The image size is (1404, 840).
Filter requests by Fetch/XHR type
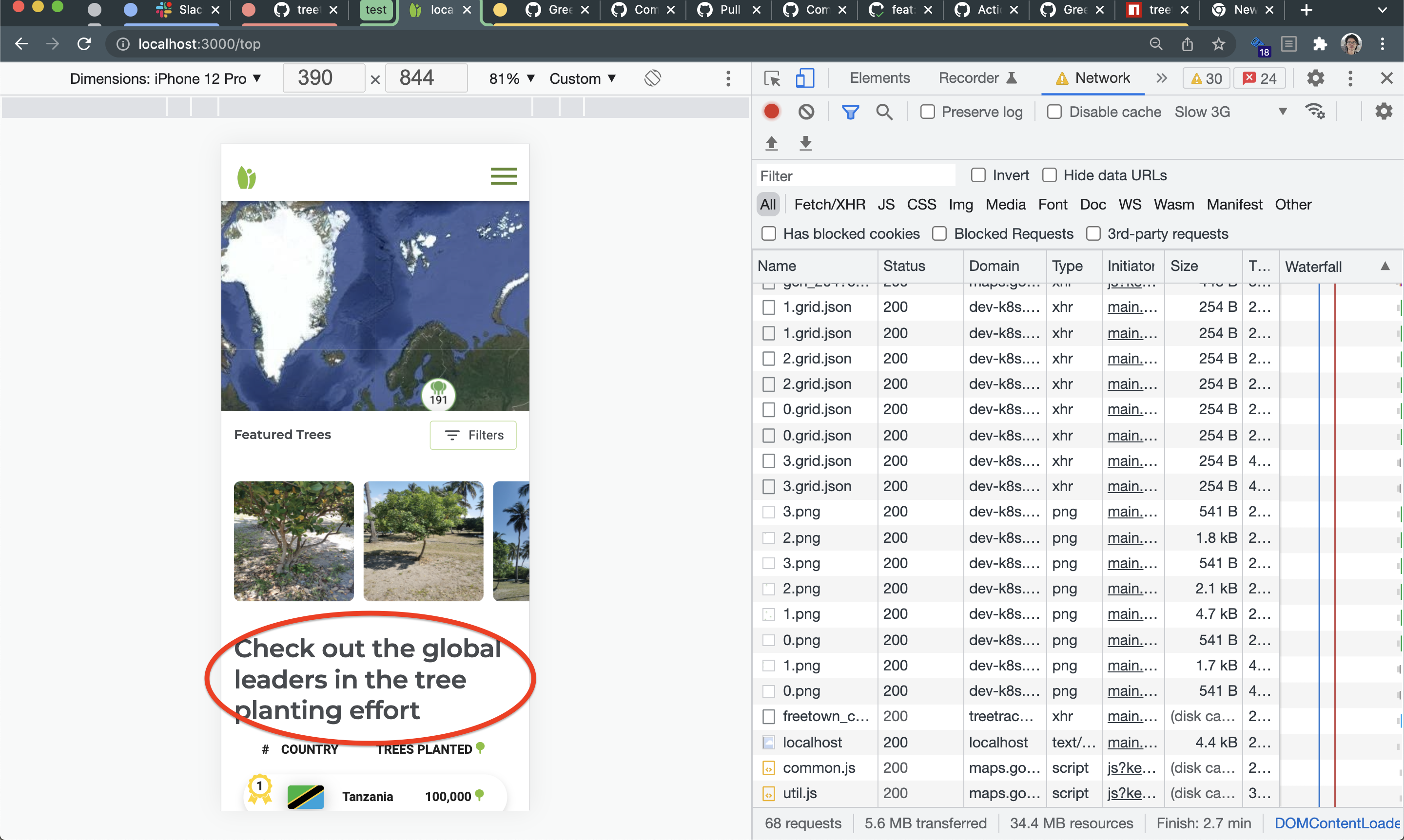coord(830,204)
